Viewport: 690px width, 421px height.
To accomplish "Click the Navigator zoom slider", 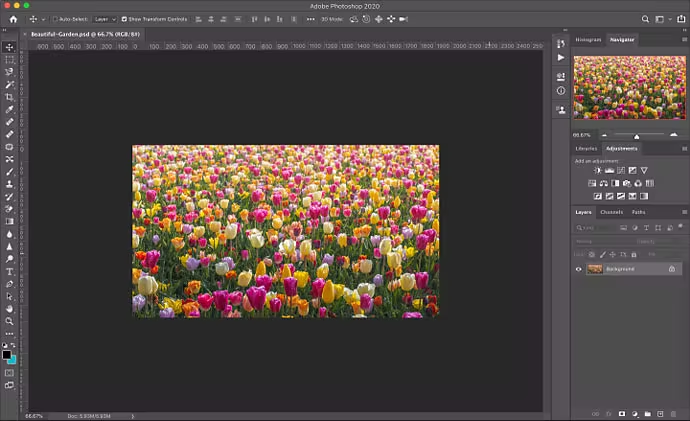I will 637,135.
